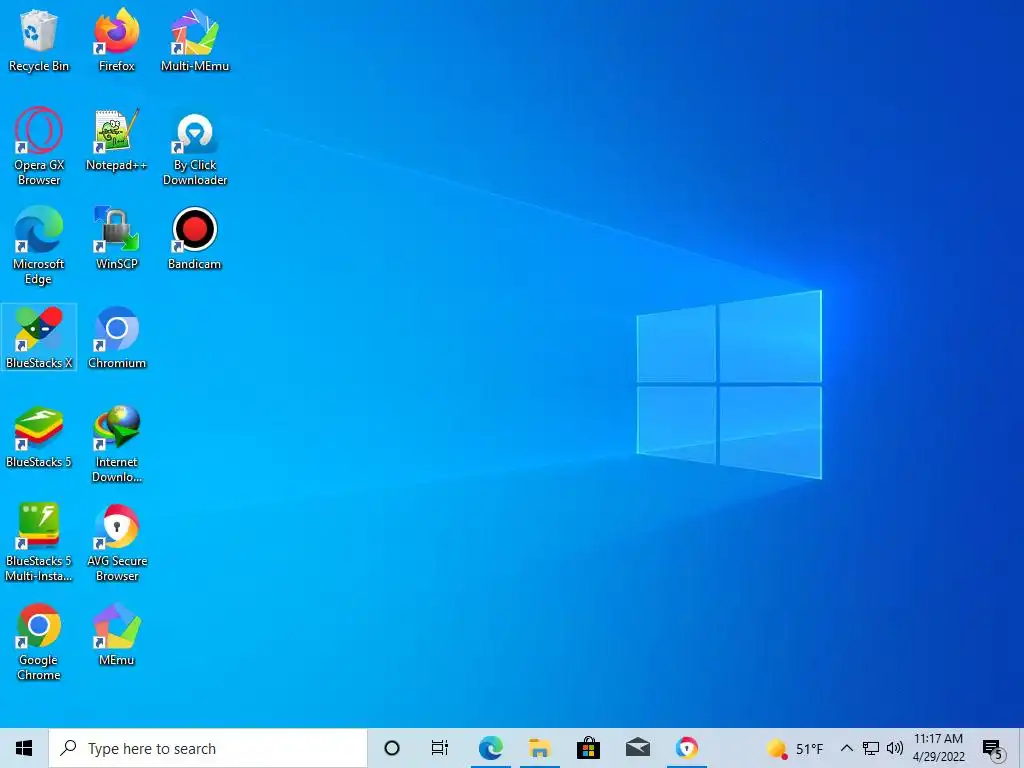The height and width of the screenshot is (768, 1024).
Task: Select the Multi-MEmu desktop shortcut
Action: pos(195,40)
